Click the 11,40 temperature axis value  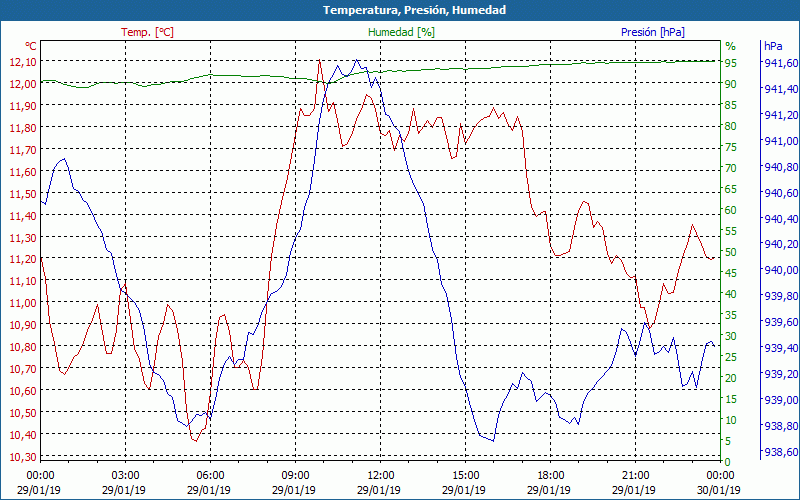[23, 215]
